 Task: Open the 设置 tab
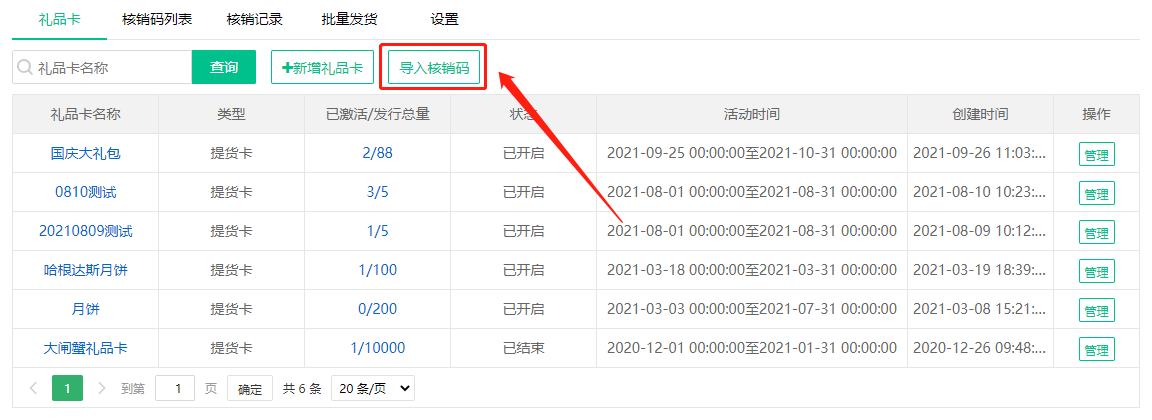point(444,19)
